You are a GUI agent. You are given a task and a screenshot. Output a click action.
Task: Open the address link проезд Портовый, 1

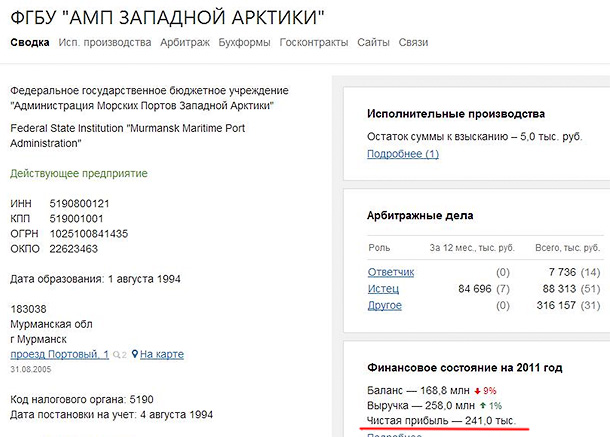[x=59, y=354]
